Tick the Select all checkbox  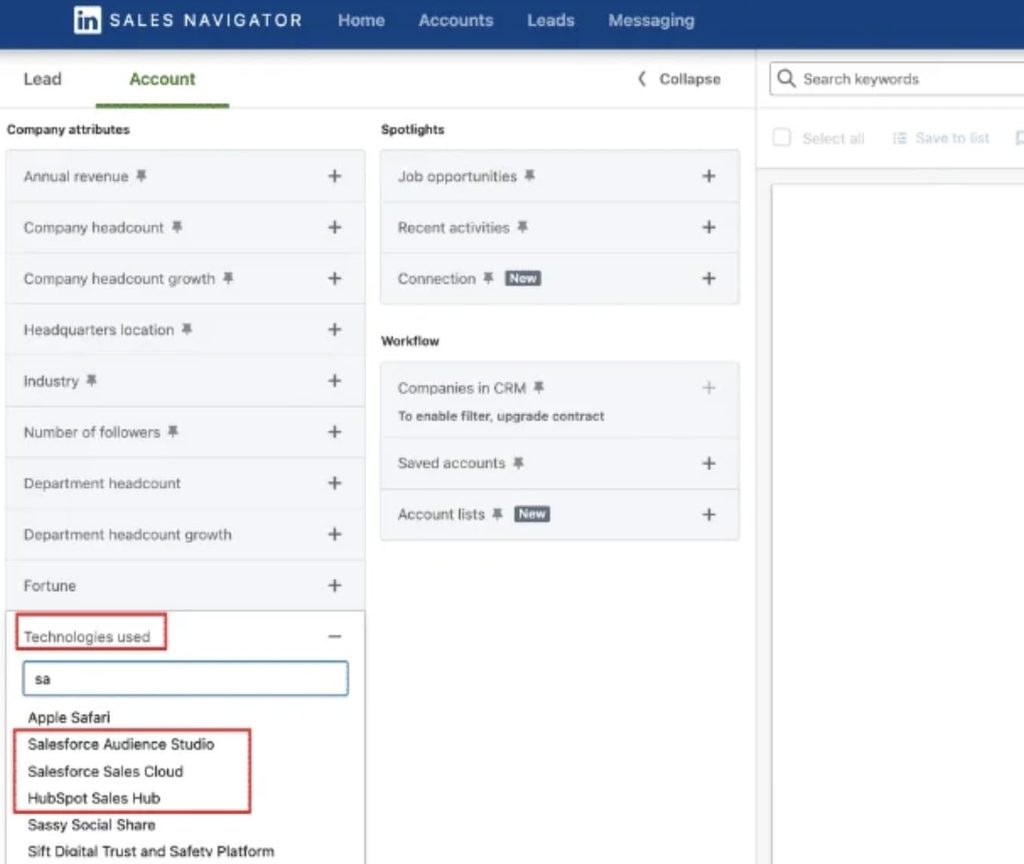click(x=782, y=137)
